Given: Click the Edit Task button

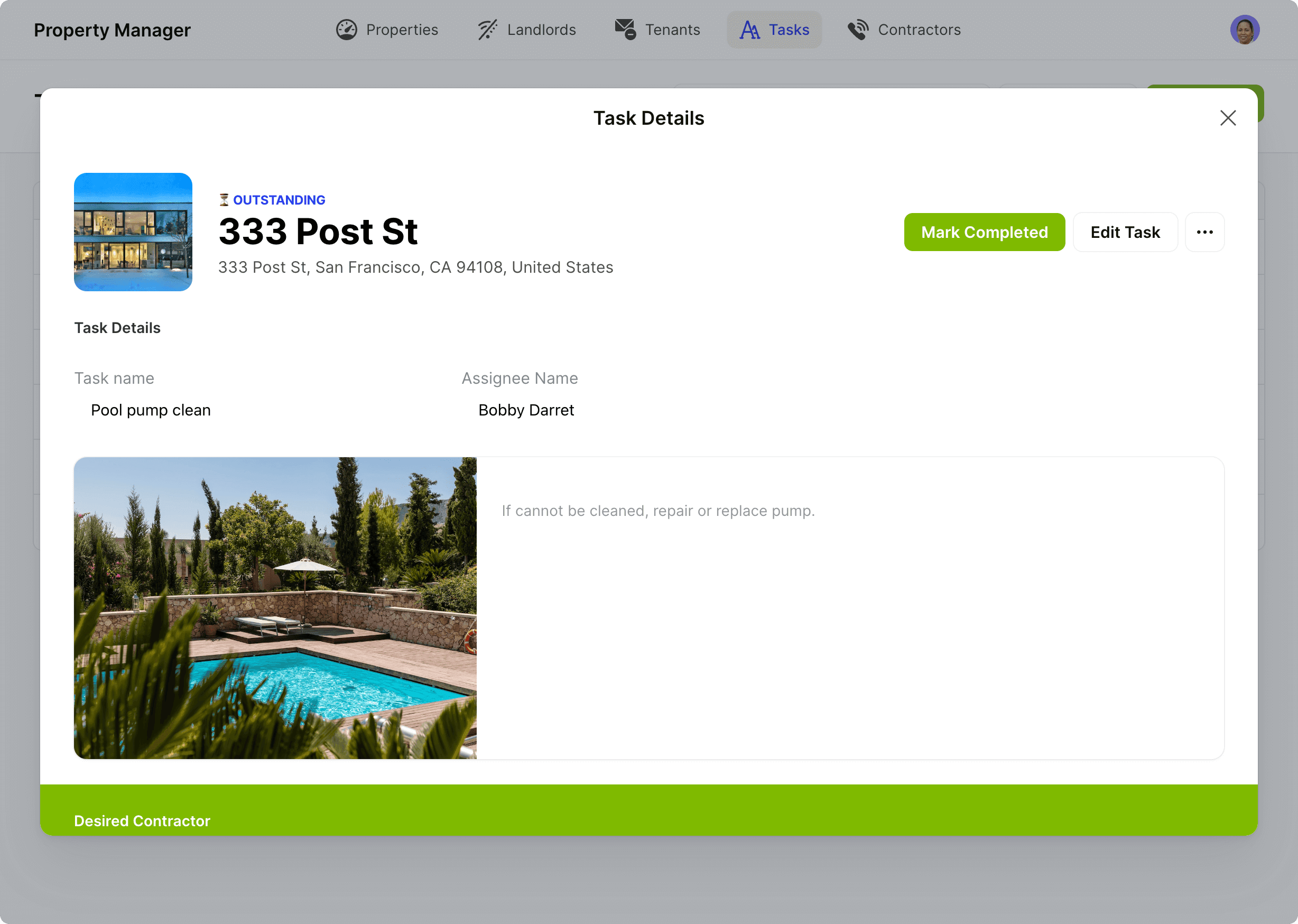Looking at the screenshot, I should coord(1125,232).
